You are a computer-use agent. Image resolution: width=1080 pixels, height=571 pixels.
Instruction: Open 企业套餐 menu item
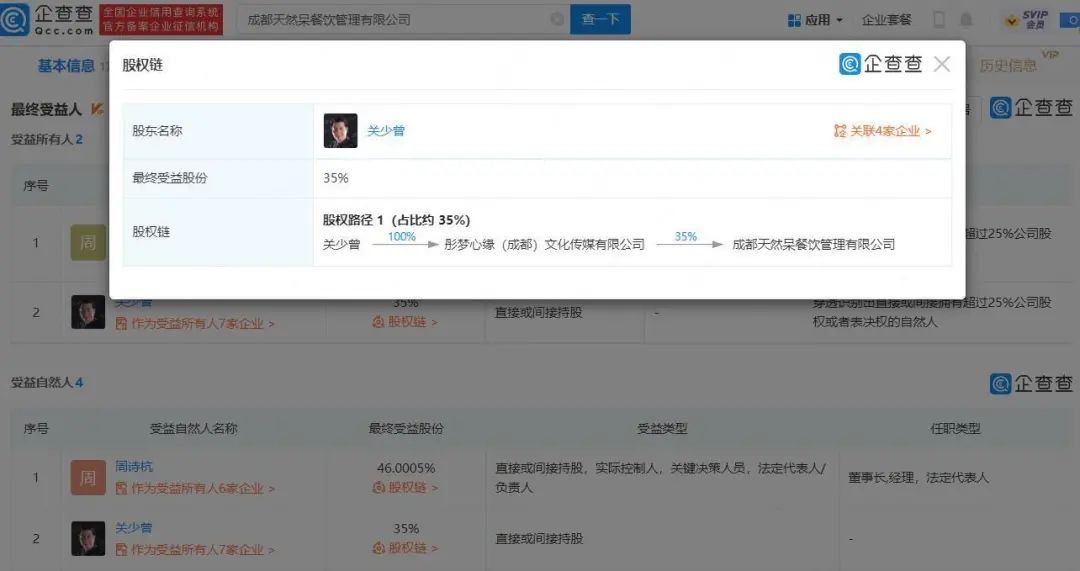[x=886, y=20]
